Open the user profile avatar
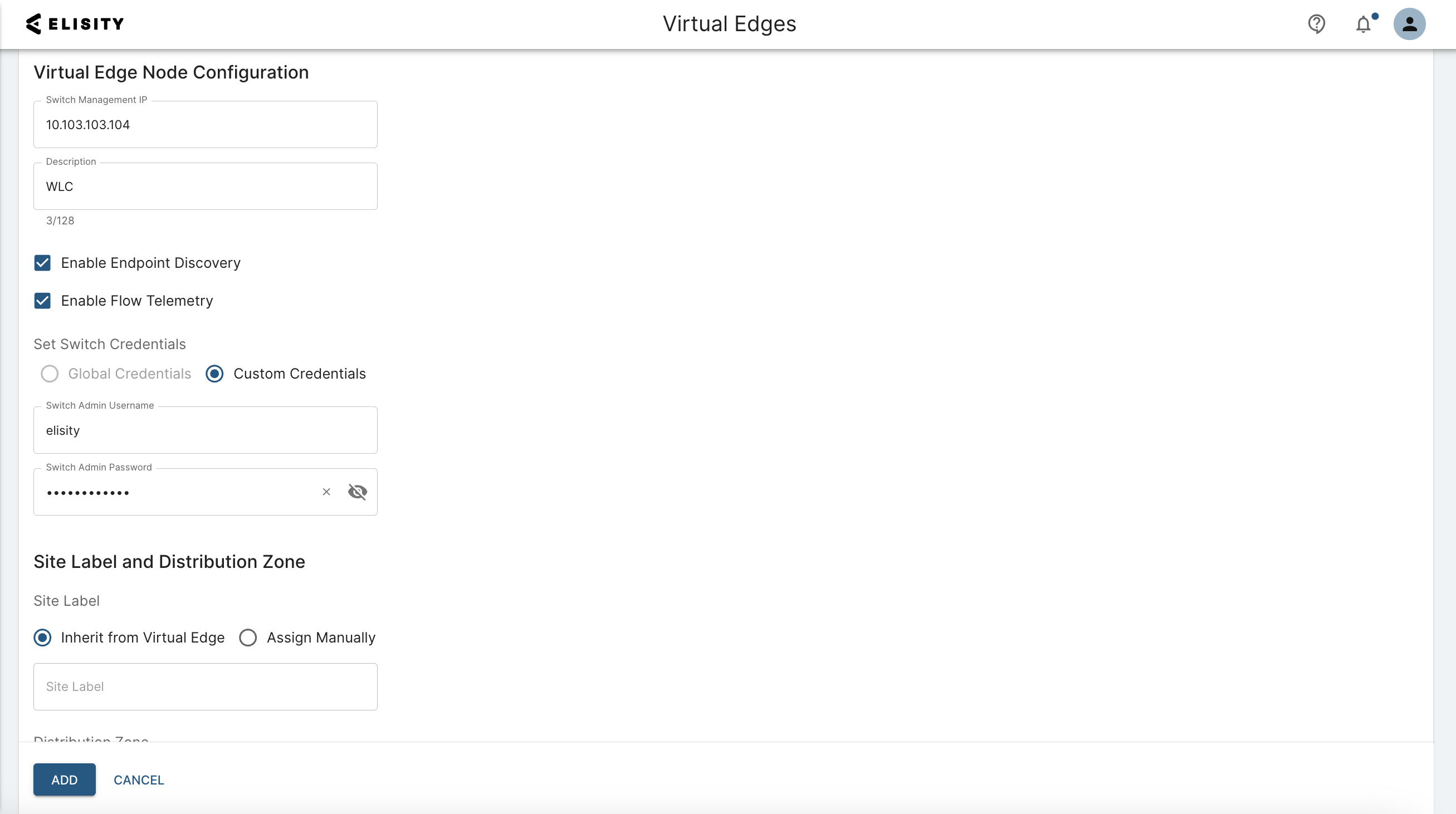Image resolution: width=1456 pixels, height=814 pixels. [x=1409, y=24]
